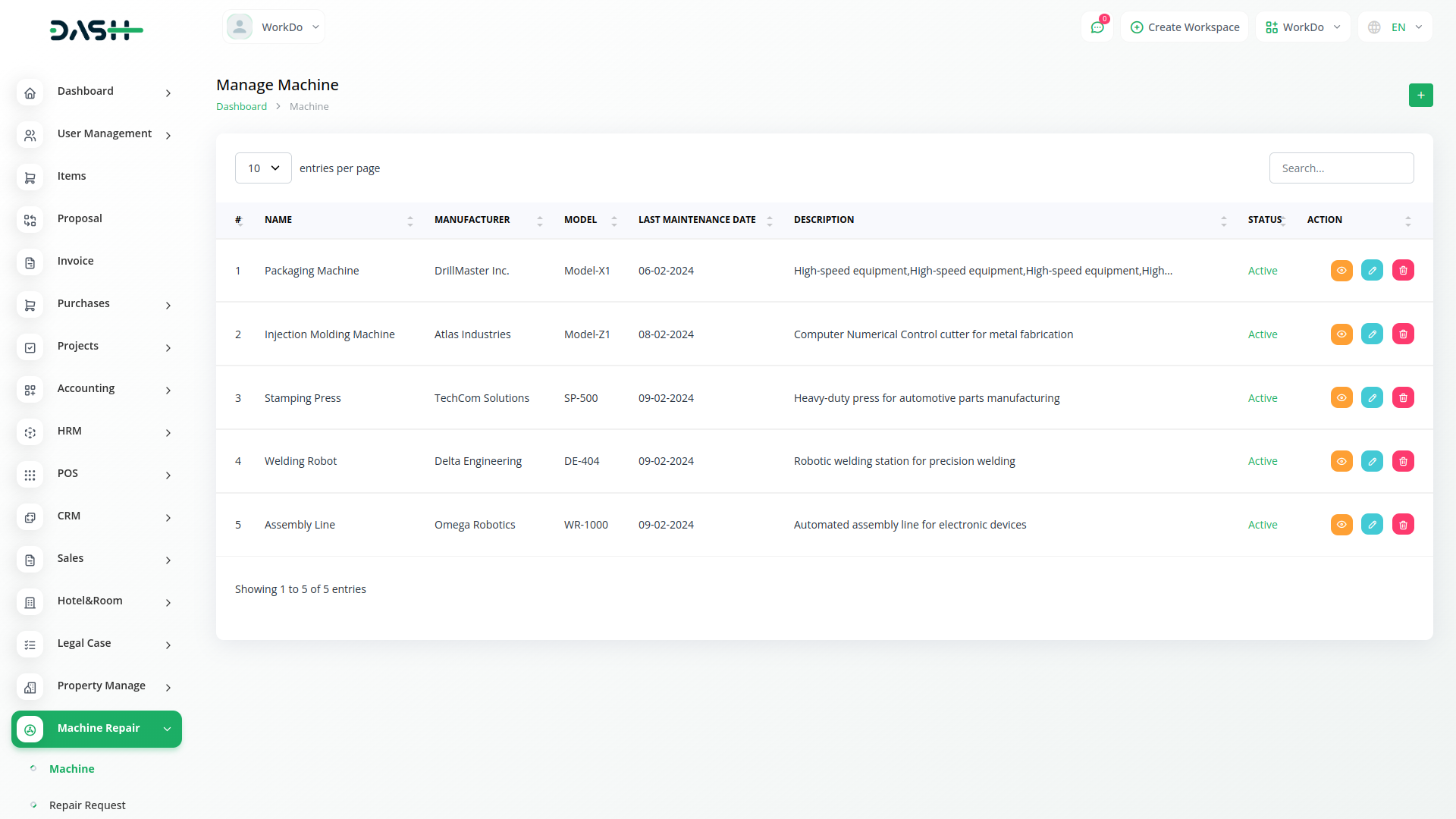This screenshot has height=819, width=1456.
Task: Click the Create Workspace button
Action: click(x=1185, y=27)
